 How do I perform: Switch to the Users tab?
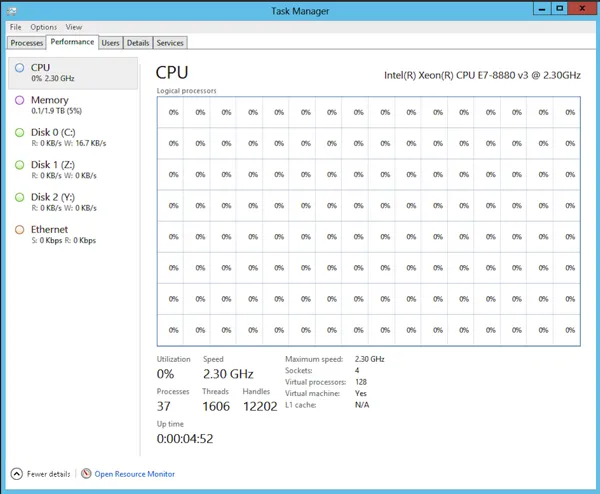110,43
